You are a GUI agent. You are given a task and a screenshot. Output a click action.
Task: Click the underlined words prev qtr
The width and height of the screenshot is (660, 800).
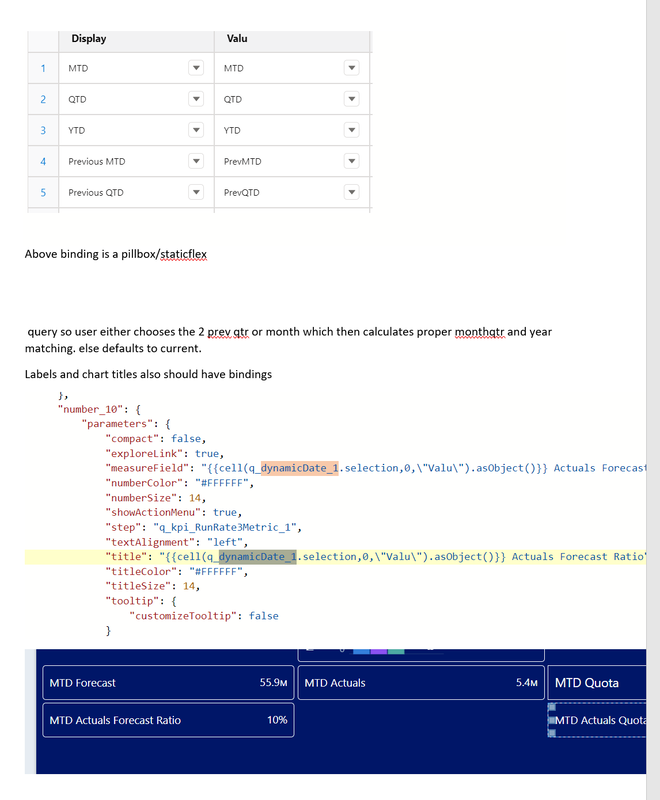pos(228,332)
